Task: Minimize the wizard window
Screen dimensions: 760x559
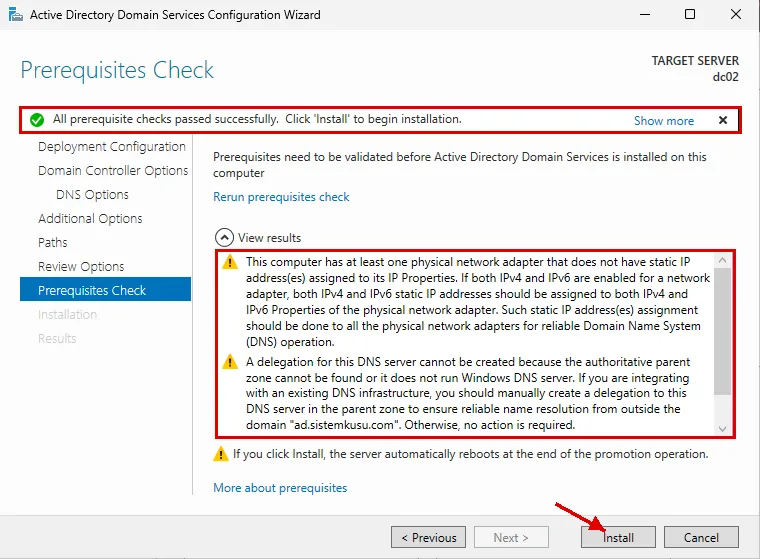Action: [645, 15]
